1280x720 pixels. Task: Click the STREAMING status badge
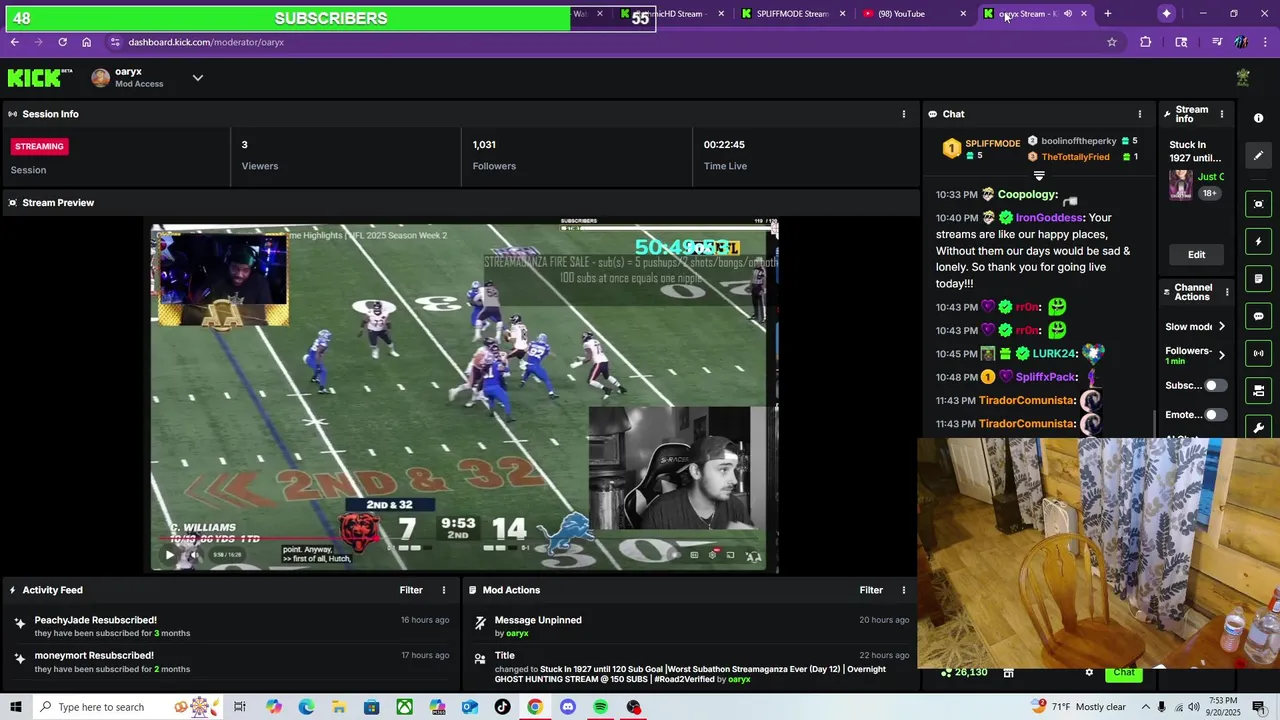pyautogui.click(x=39, y=146)
